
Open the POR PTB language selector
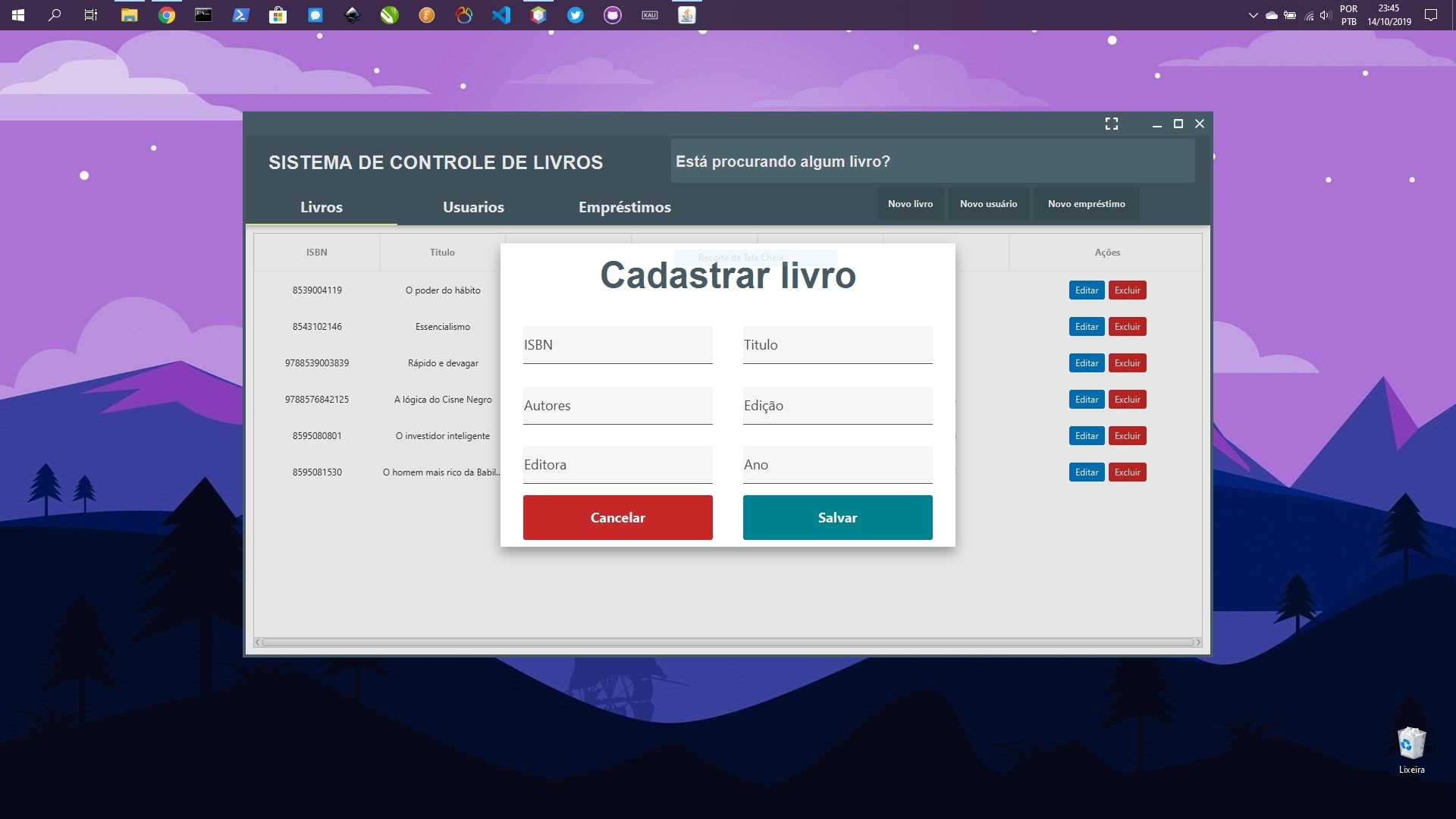(x=1348, y=15)
